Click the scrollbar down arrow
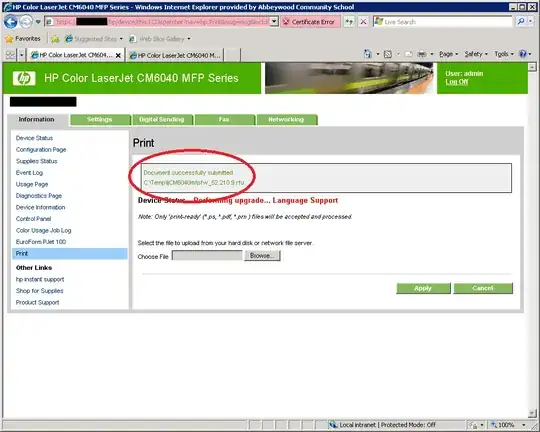 pyautogui.click(x=532, y=413)
